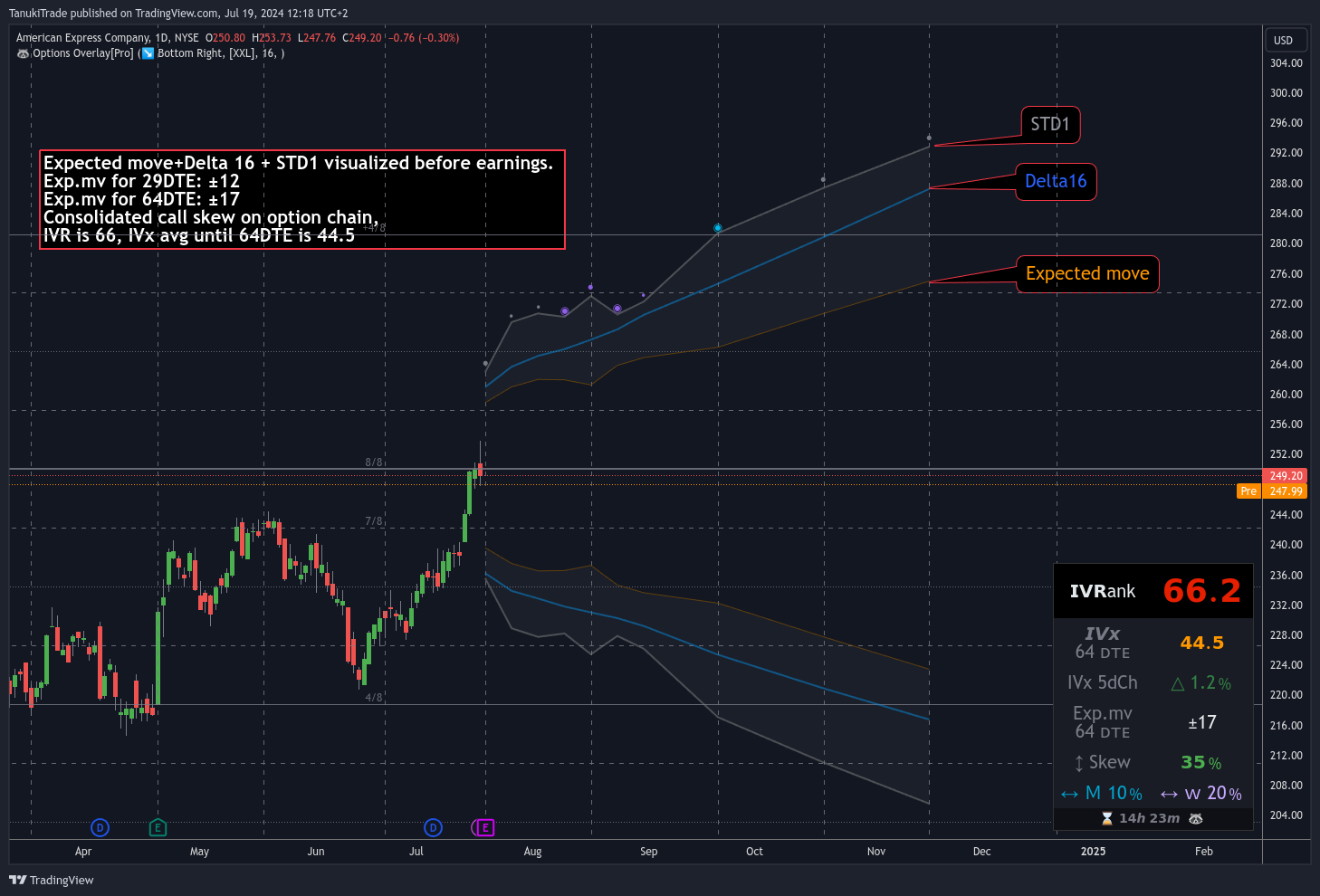
Task: Click the M 10% value
Action: 1114,794
